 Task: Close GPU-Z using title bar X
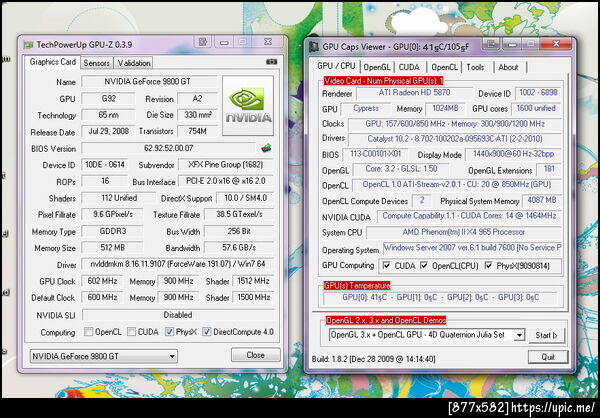coord(268,42)
